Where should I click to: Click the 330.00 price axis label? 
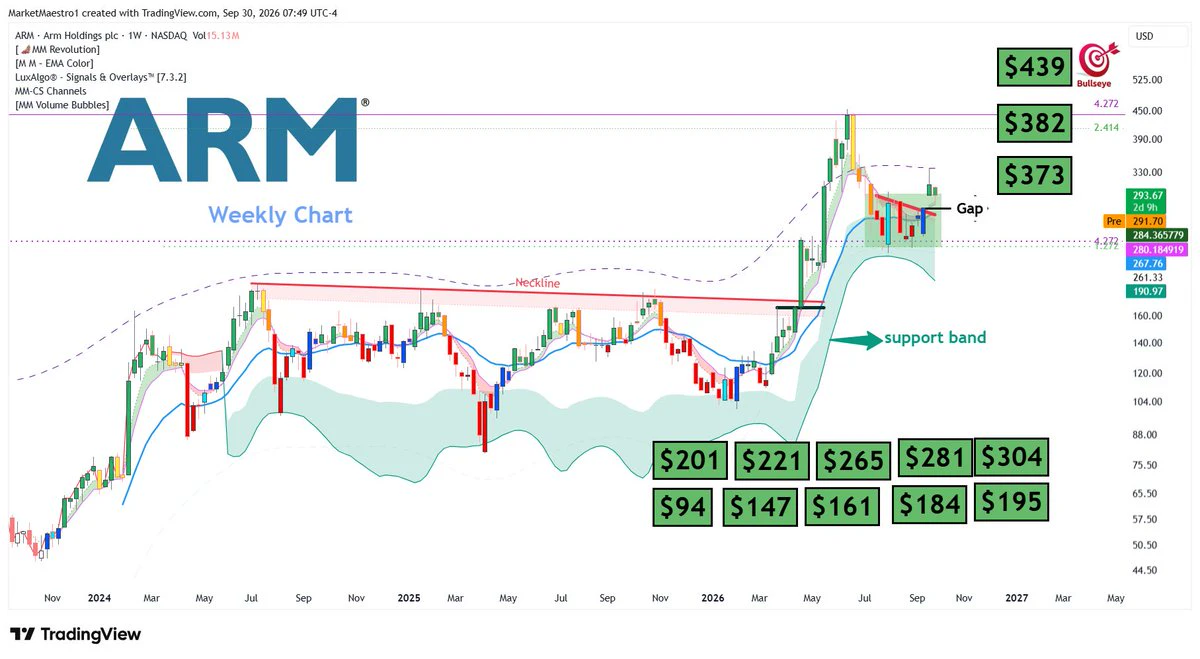1148,172
